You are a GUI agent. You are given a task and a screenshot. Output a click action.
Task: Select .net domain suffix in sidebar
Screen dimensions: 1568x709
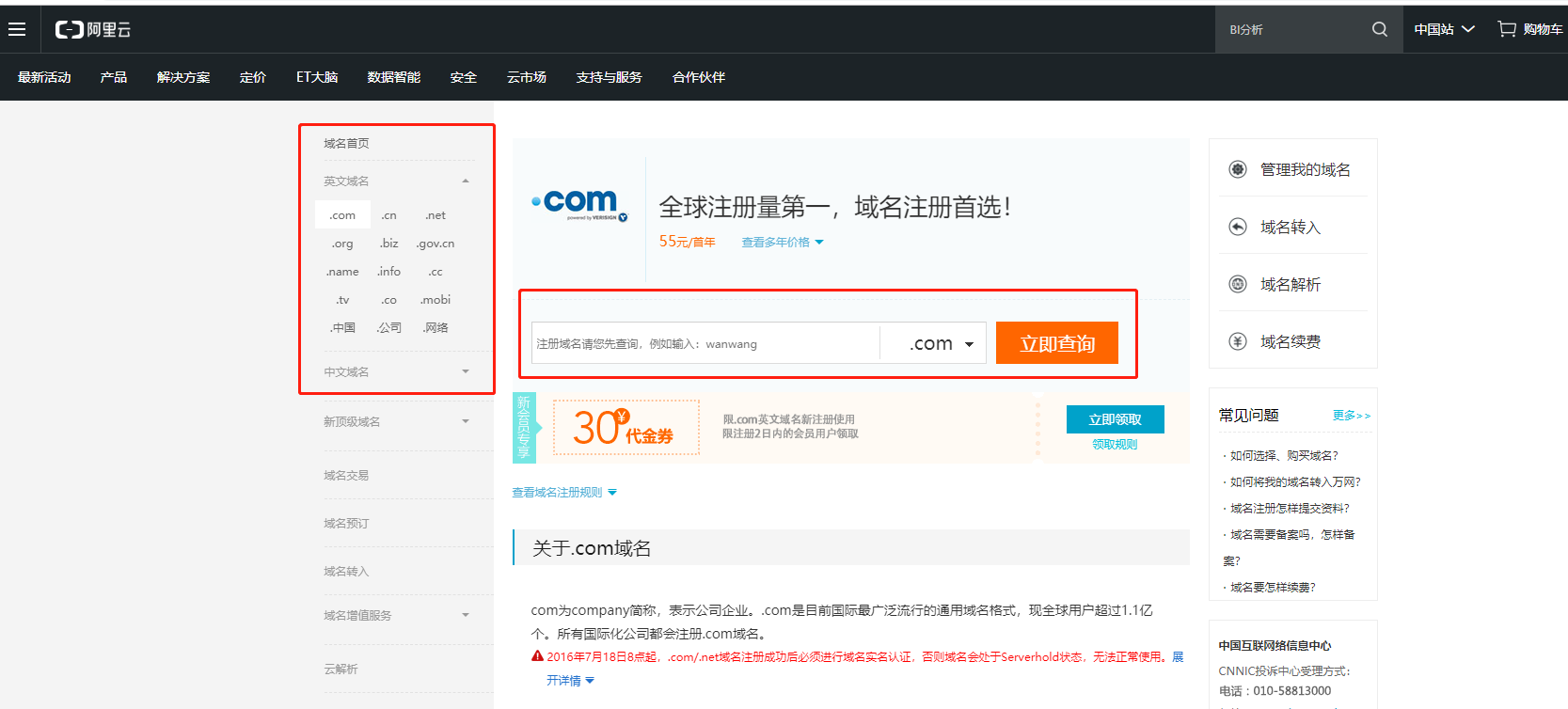click(x=436, y=215)
